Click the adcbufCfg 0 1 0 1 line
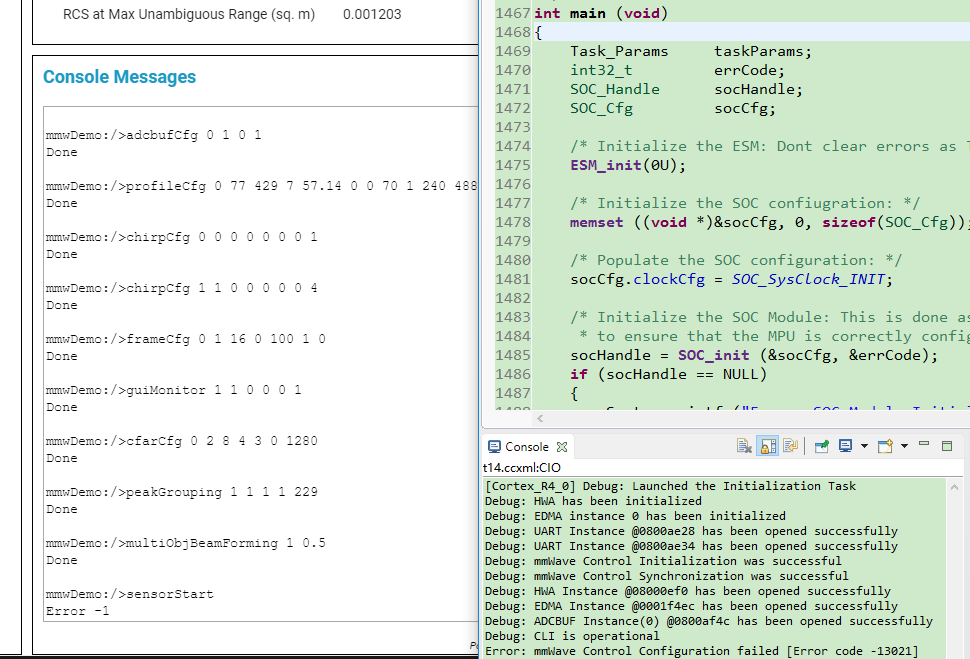This screenshot has height=659, width=970. point(153,135)
